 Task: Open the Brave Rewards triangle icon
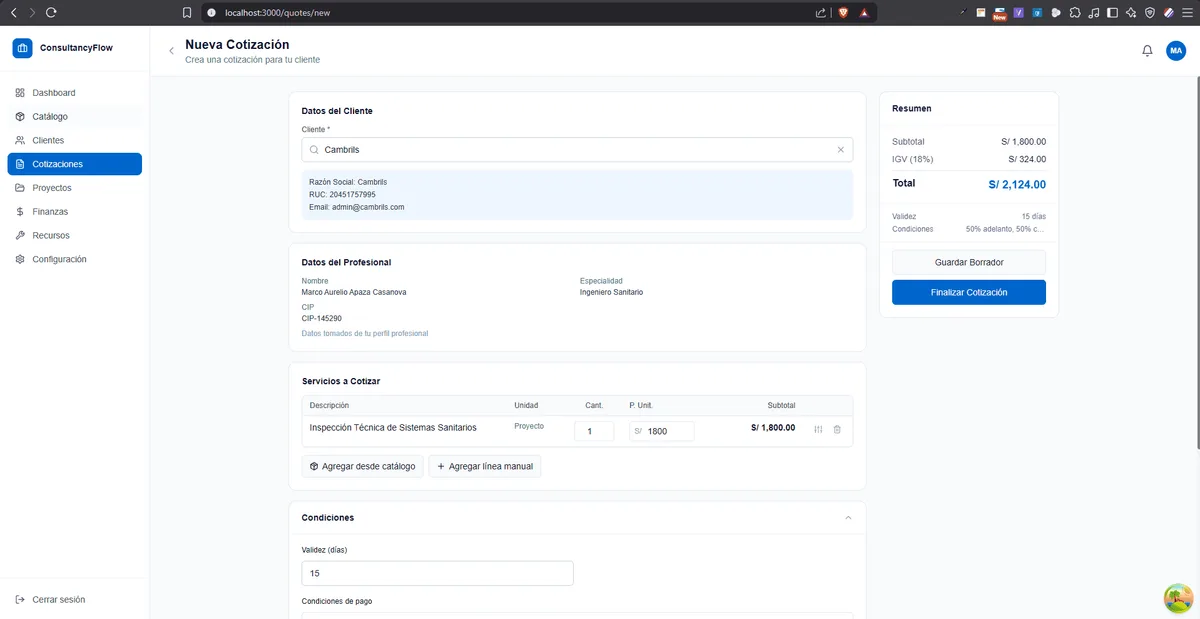click(x=863, y=12)
